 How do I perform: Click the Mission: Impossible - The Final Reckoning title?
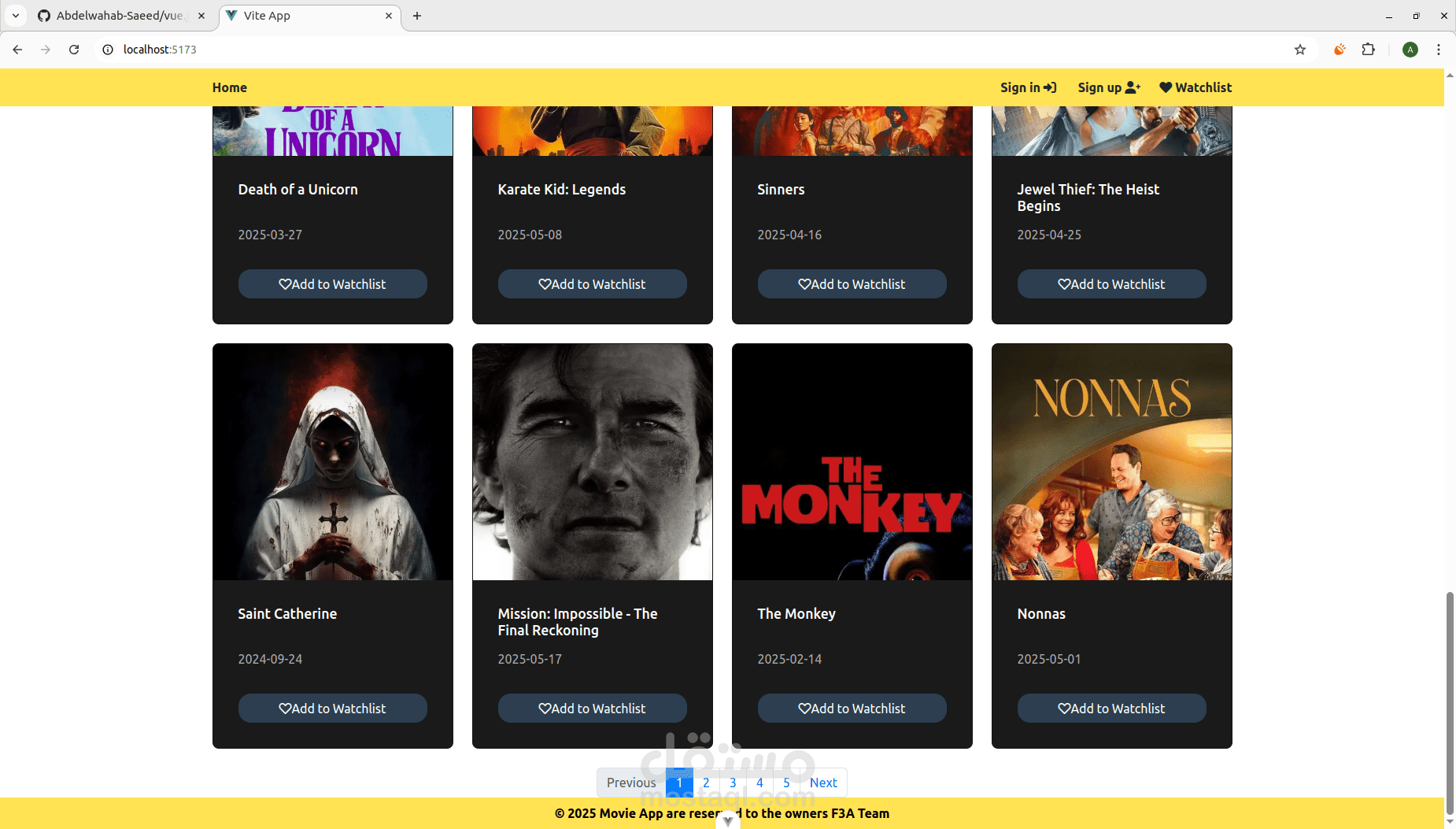click(578, 622)
